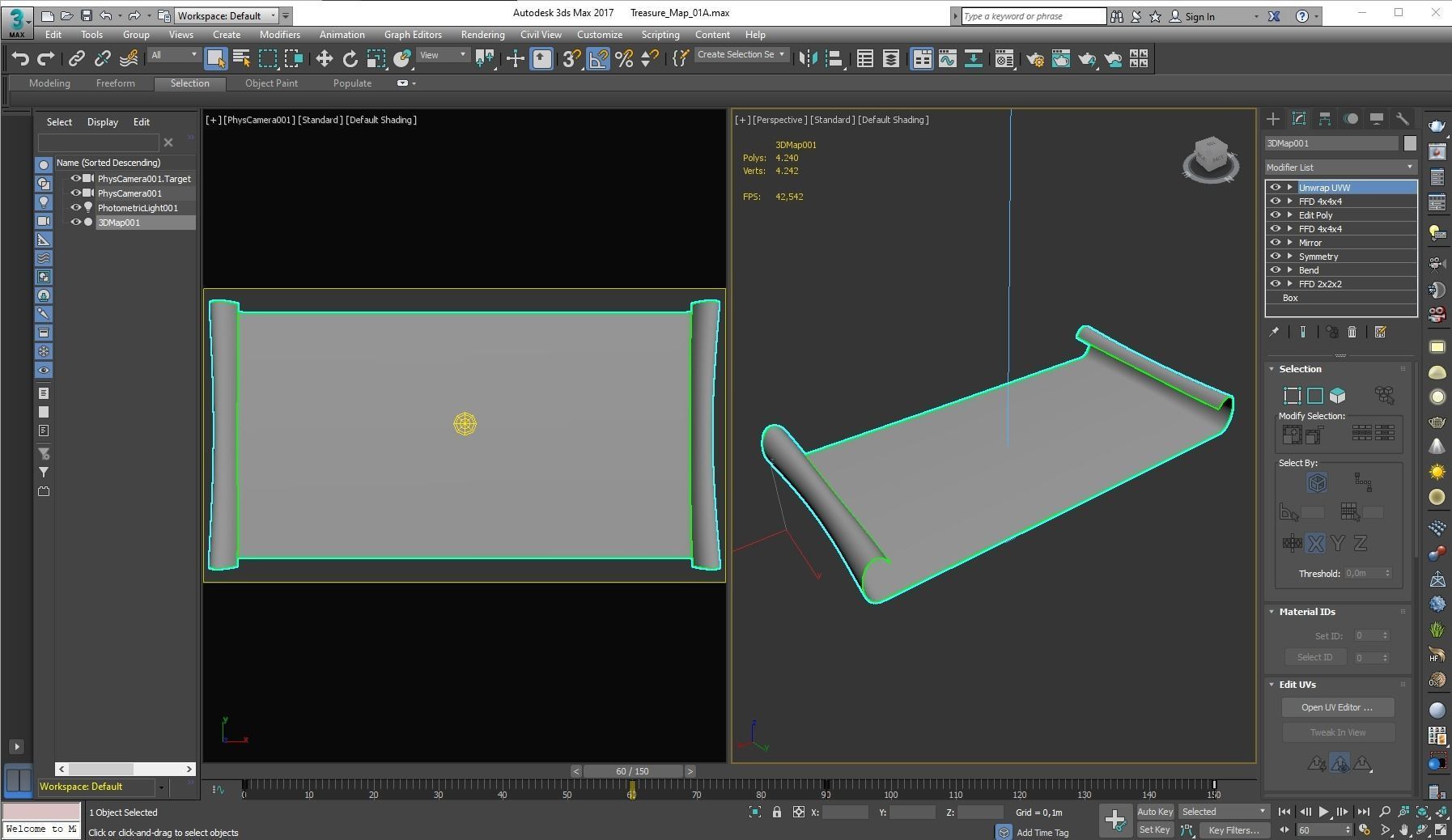Hide PhotometricLight001 via its eye icon
This screenshot has width=1452, height=840.
click(x=75, y=208)
